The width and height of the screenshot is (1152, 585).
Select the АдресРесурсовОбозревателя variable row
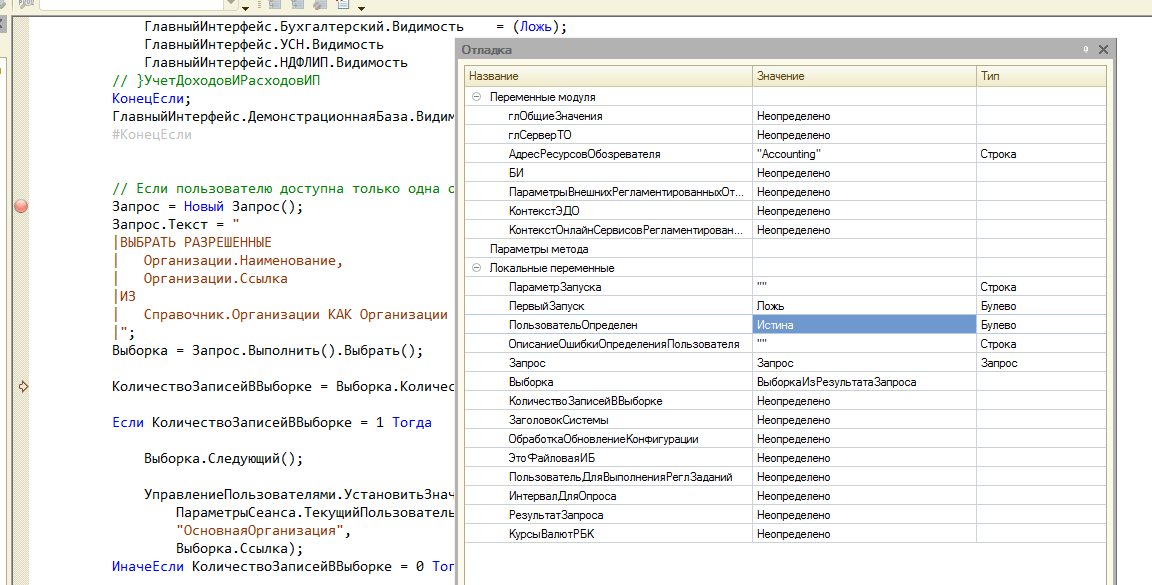(584, 154)
